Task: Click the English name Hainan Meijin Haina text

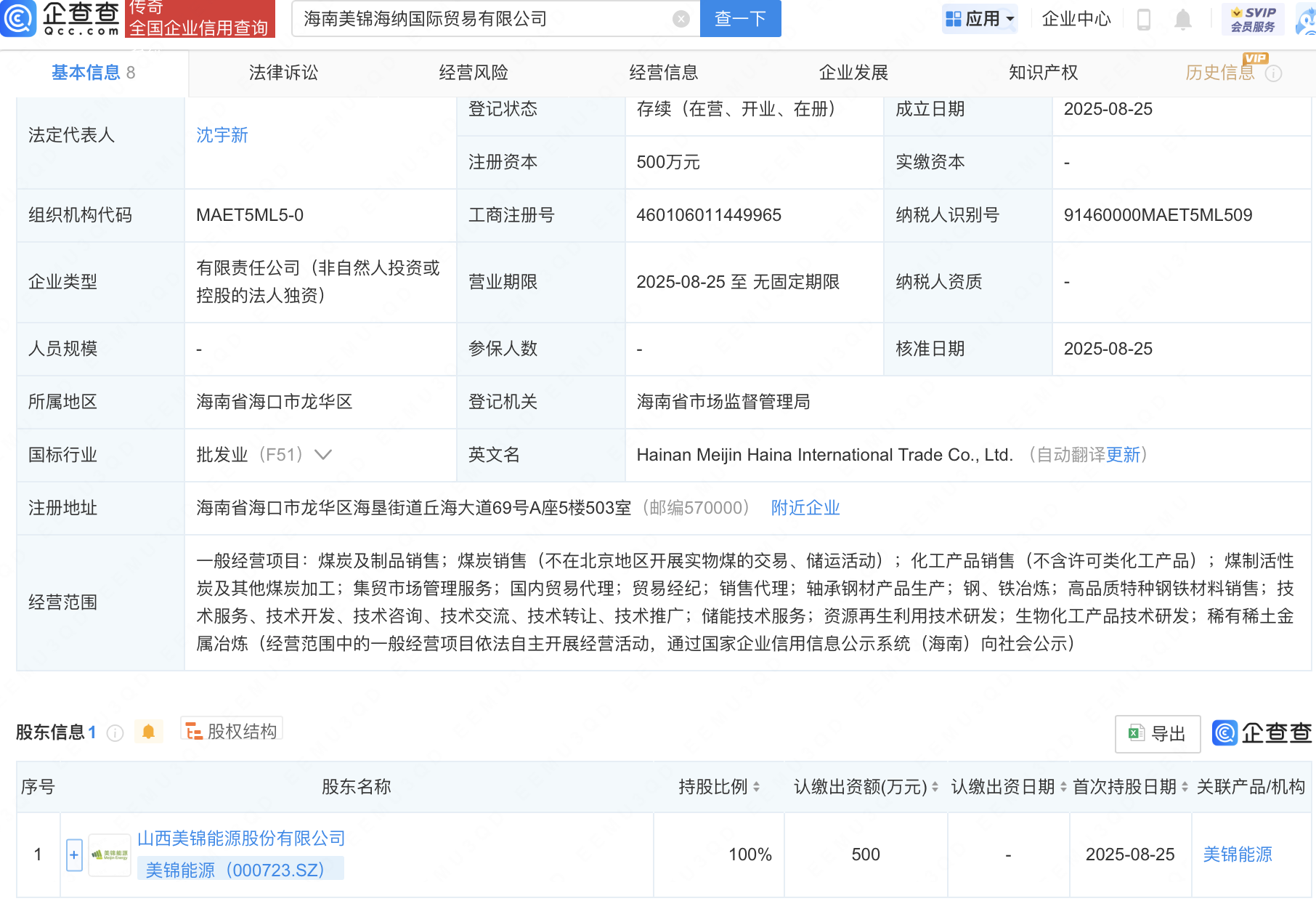Action: (x=824, y=455)
